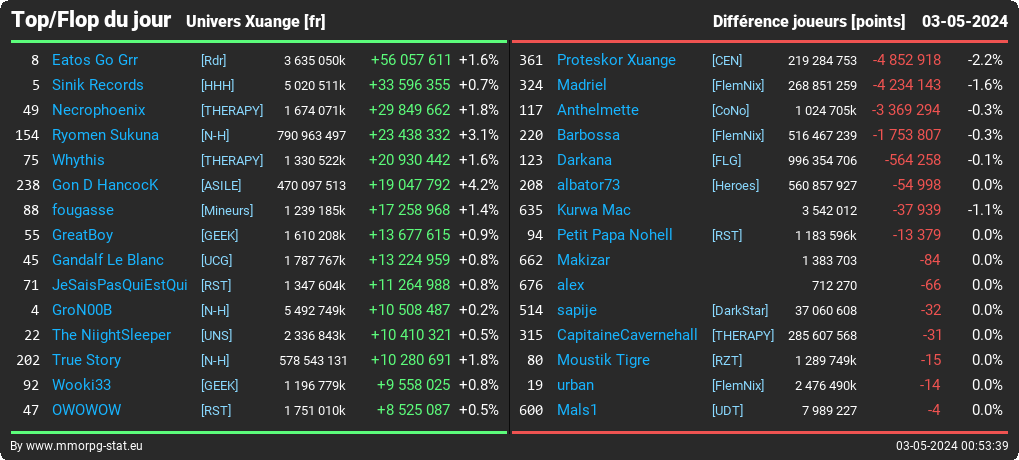1019x460 pixels.
Task: Select Madriel player link
Action: point(582,85)
